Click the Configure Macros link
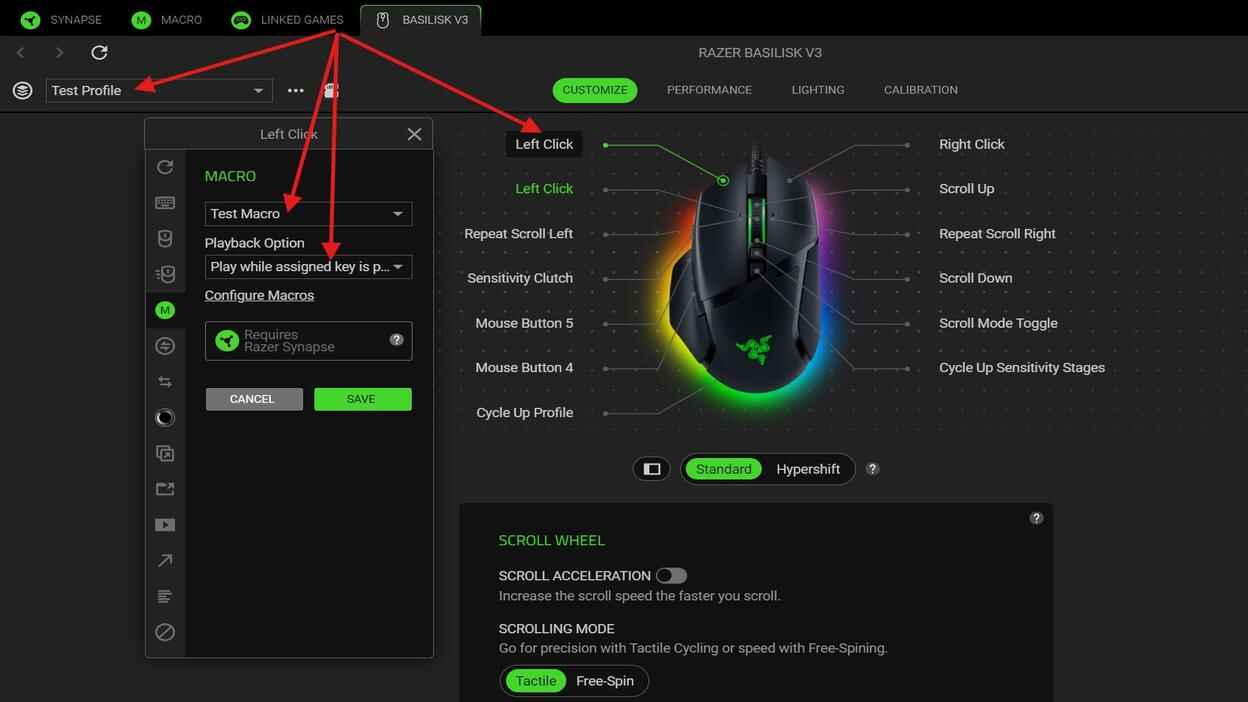Image resolution: width=1248 pixels, height=702 pixels. [x=259, y=295]
